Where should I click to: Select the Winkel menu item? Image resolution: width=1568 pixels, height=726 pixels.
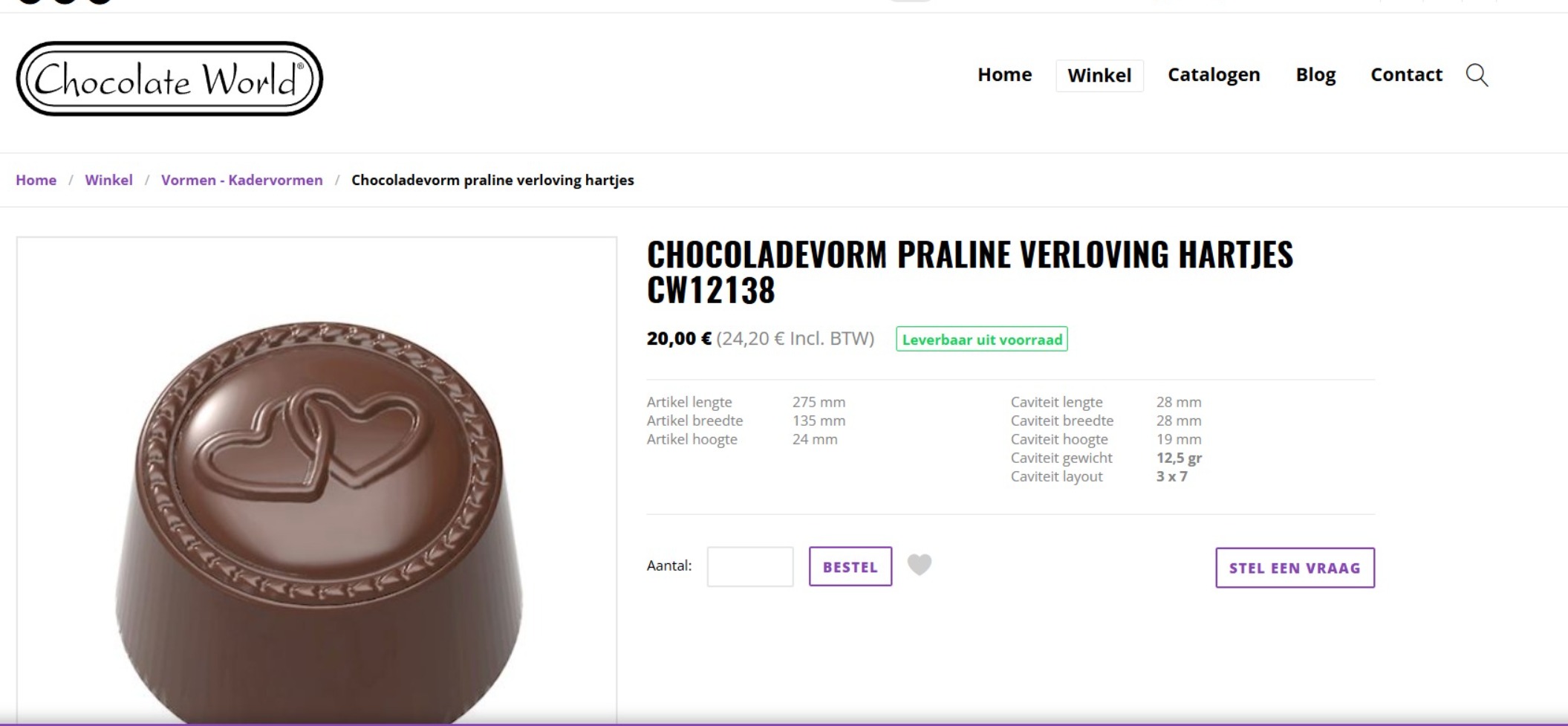1099,76
